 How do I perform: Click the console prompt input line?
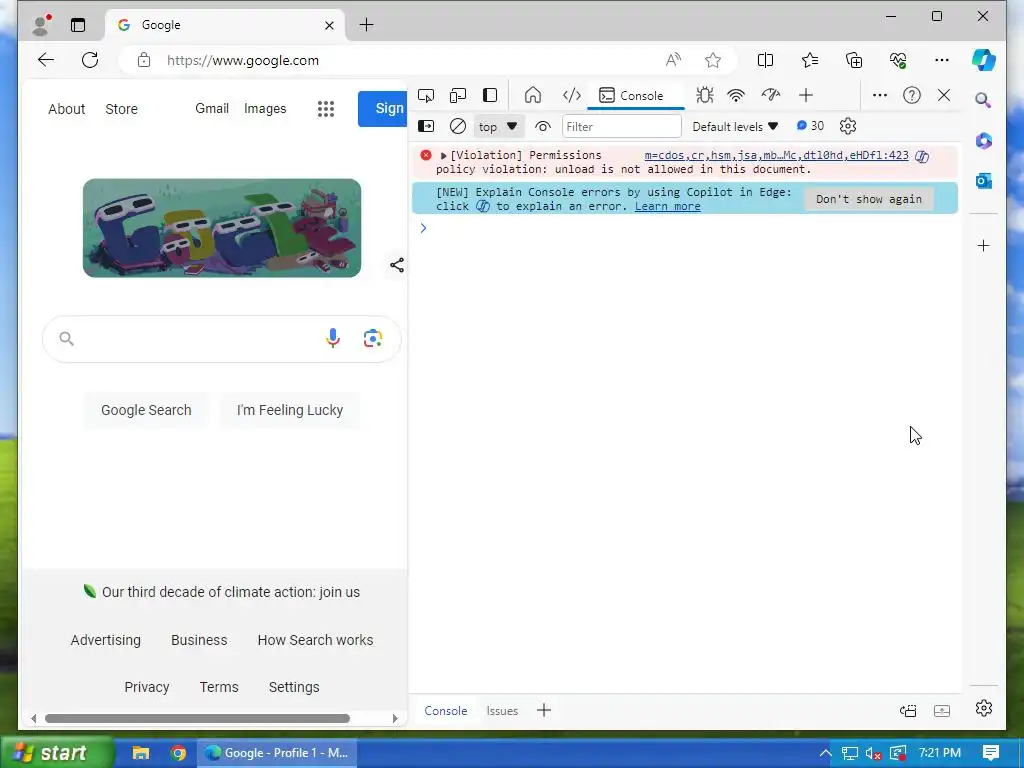[x=692, y=228]
